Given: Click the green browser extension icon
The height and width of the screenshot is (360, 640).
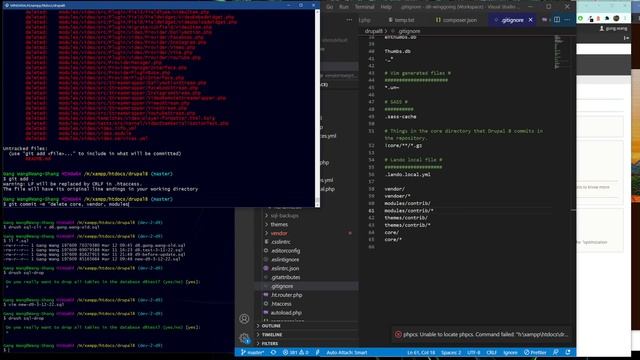Looking at the screenshot, I should [x=580, y=18].
